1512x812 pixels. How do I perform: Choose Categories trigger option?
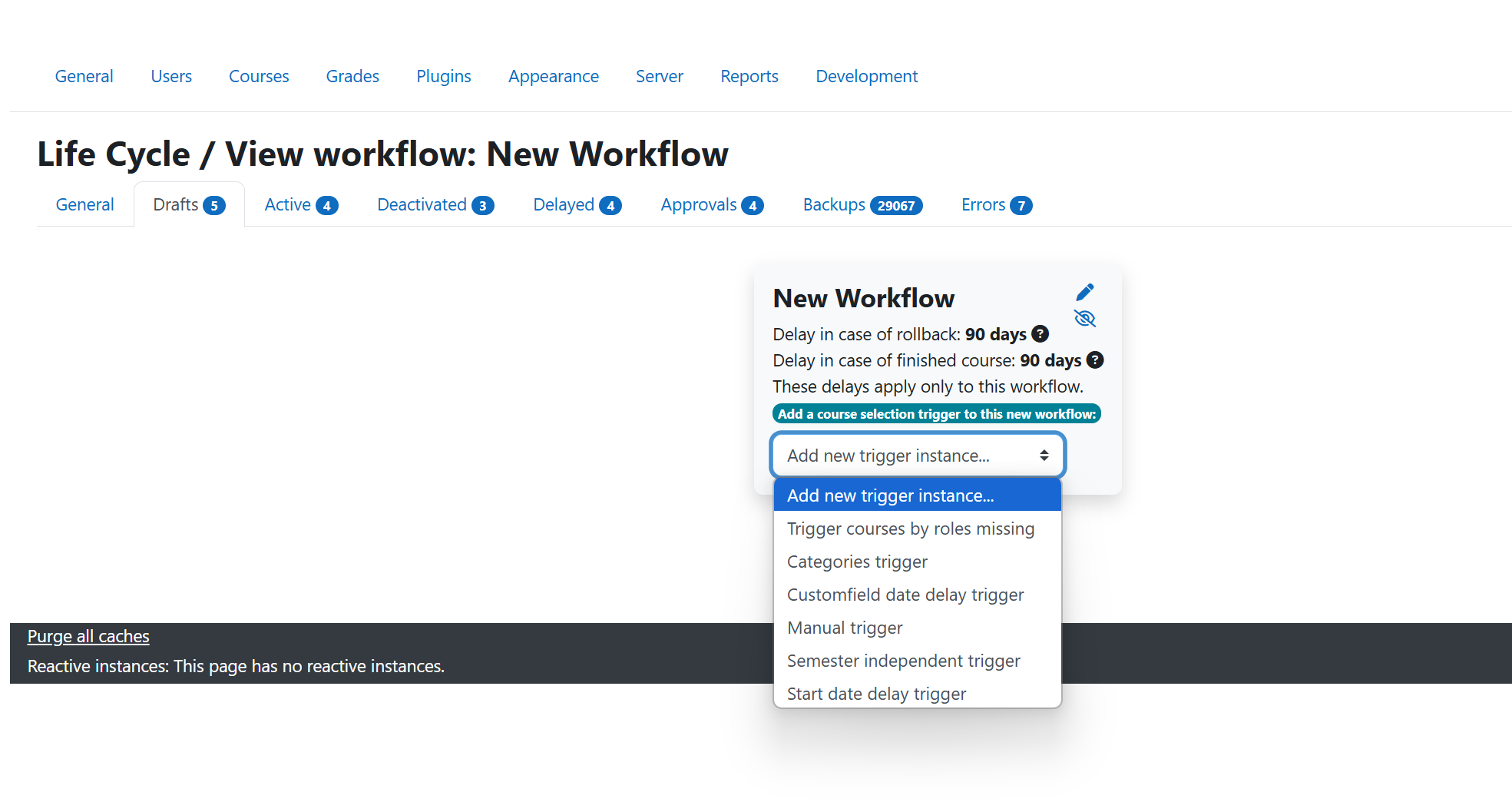tap(857, 562)
